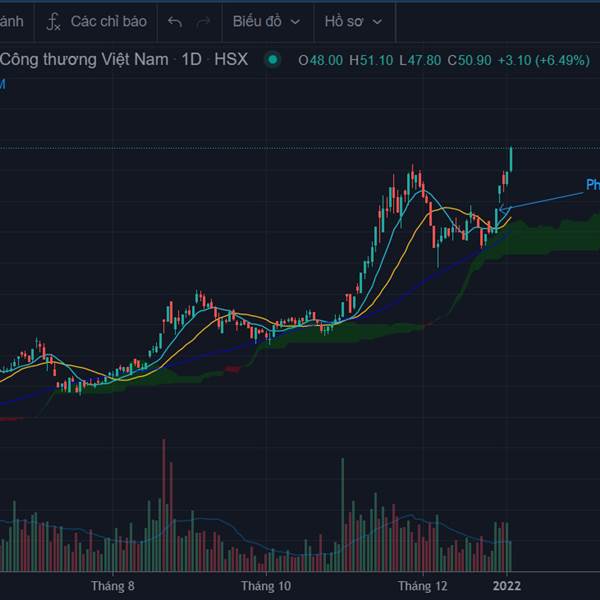
Task: Click the low price L47.80
Action: [x=421, y=60]
